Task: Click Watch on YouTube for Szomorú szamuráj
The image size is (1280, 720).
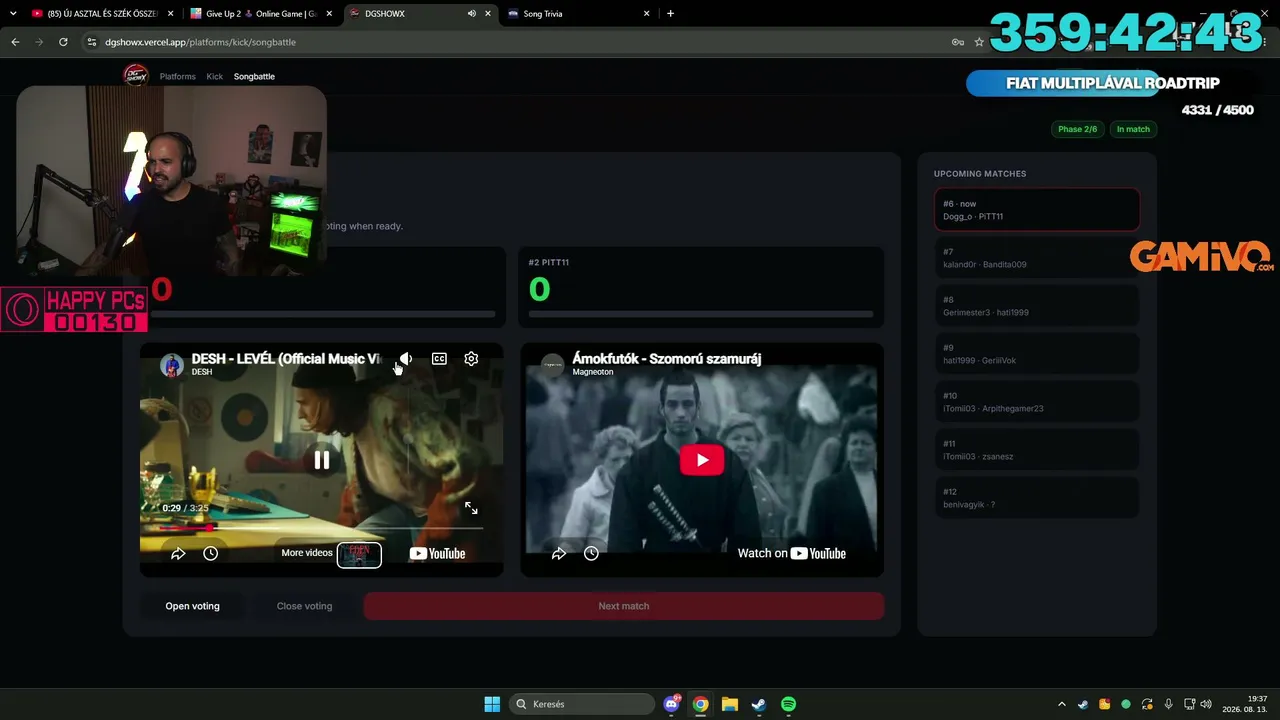Action: (x=792, y=553)
